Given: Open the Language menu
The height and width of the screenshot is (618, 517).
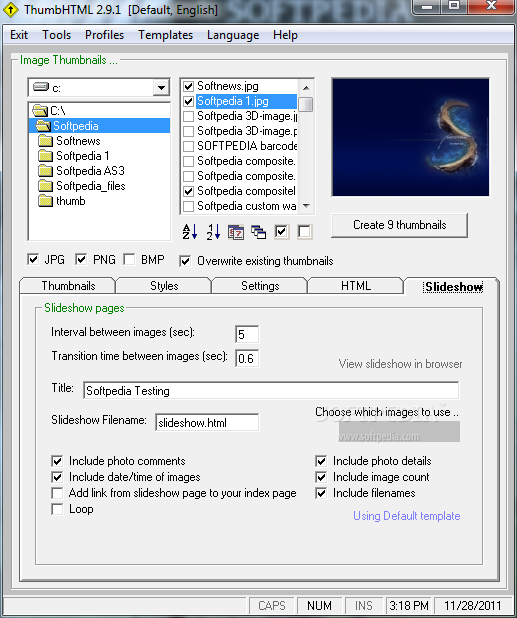Looking at the screenshot, I should (x=233, y=35).
